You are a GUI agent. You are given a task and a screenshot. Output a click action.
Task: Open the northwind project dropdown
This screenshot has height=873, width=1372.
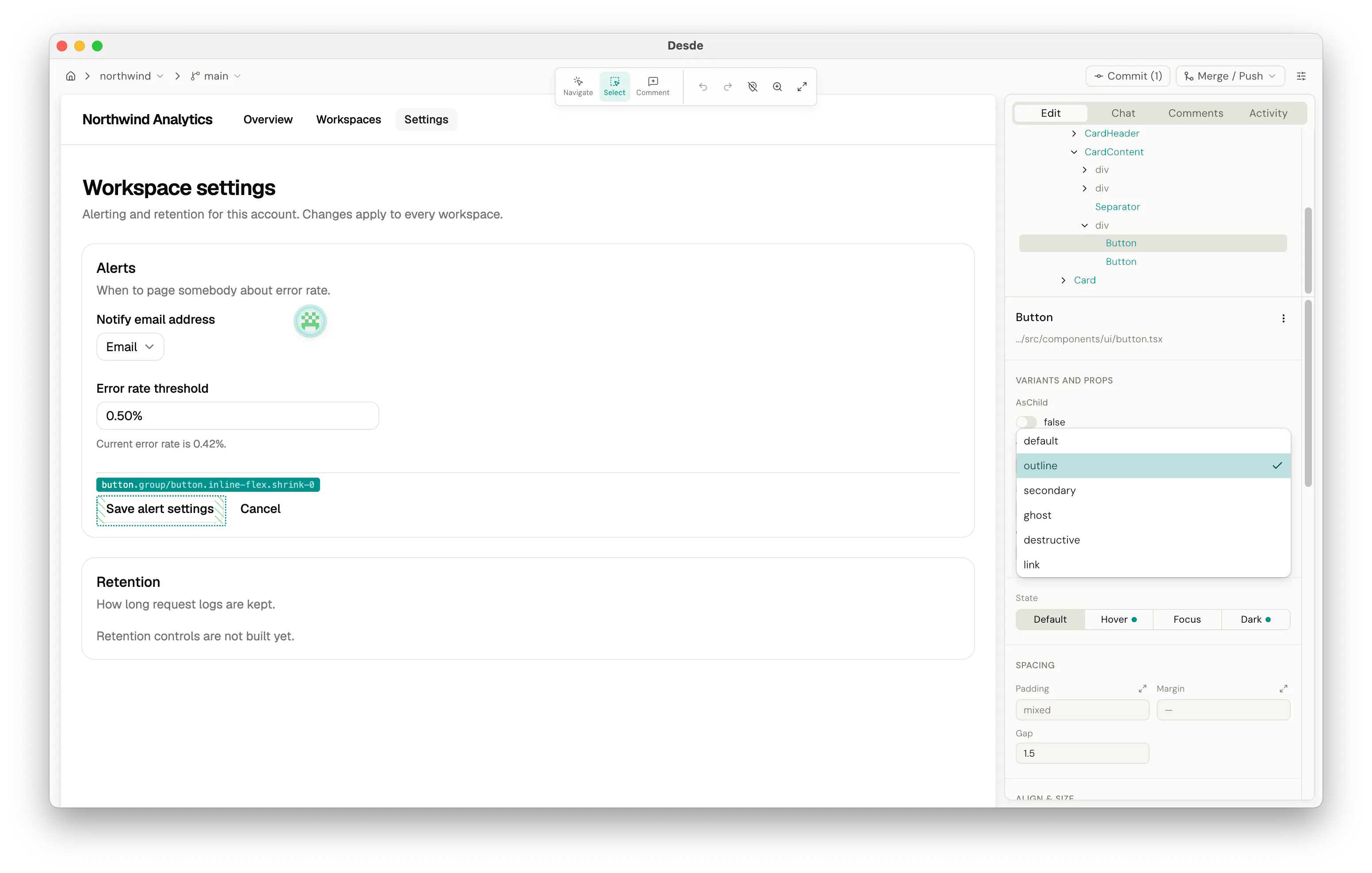[132, 76]
